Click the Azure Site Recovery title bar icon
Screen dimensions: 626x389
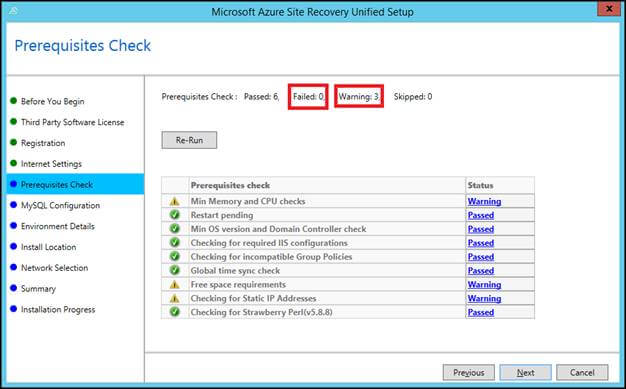click(13, 11)
